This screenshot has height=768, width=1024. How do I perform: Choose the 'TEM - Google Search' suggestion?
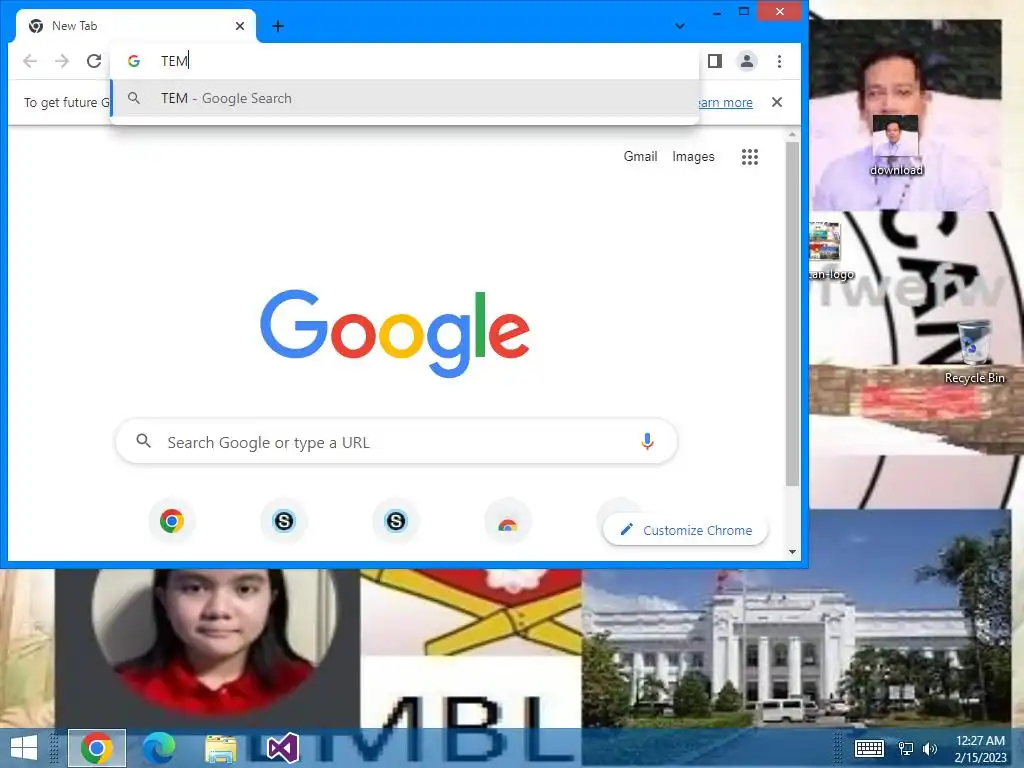pos(405,99)
